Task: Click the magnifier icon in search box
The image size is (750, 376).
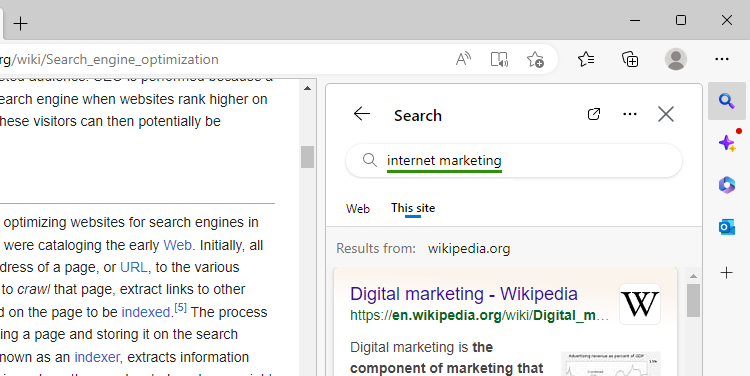Action: 369,160
